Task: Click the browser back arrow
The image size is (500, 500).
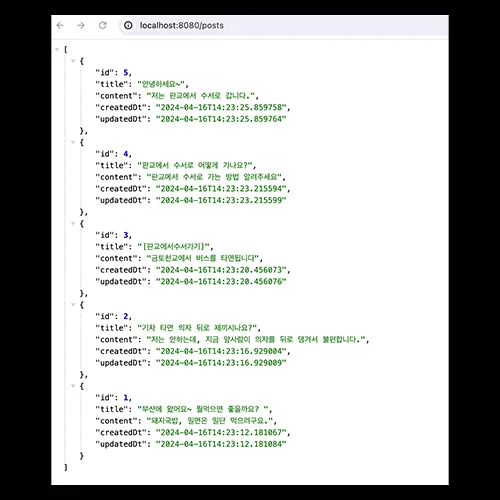Action: 60,25
